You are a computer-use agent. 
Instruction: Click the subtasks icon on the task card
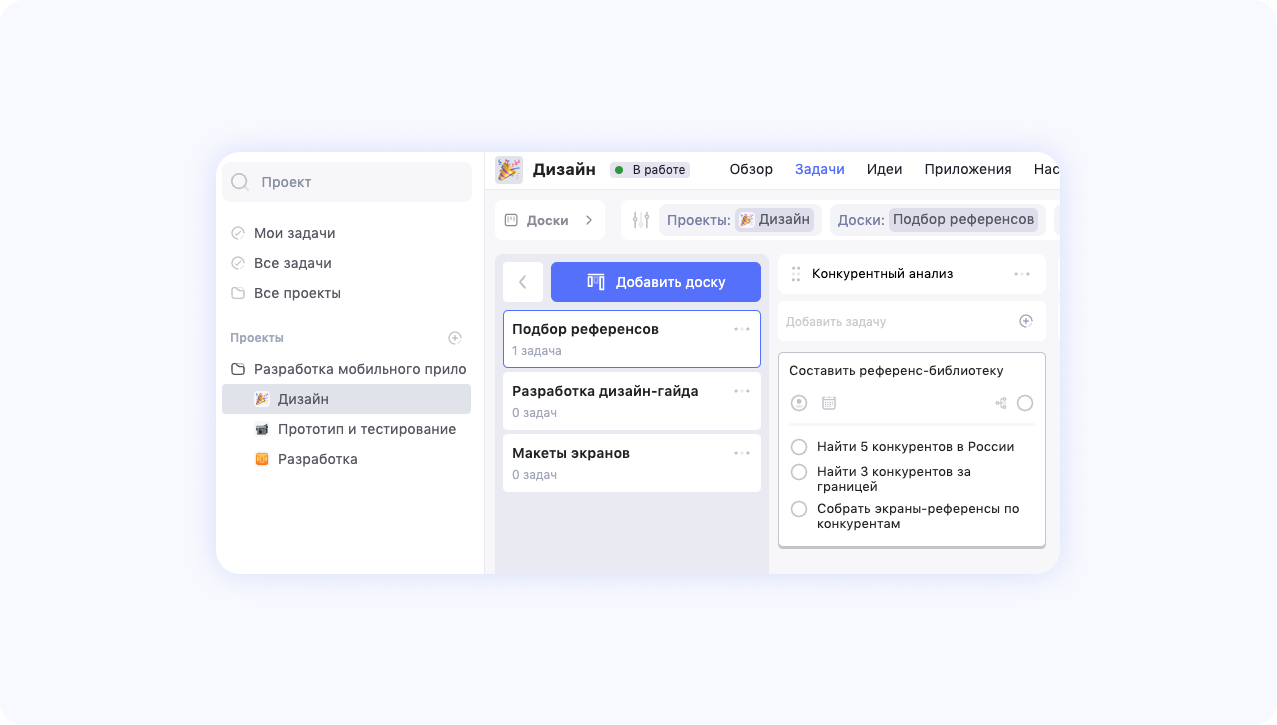coord(999,402)
